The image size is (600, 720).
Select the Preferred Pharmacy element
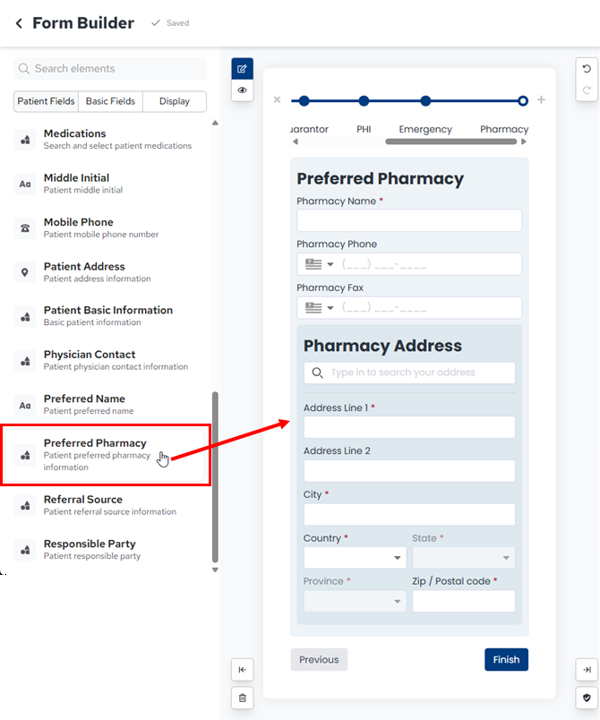(106, 455)
